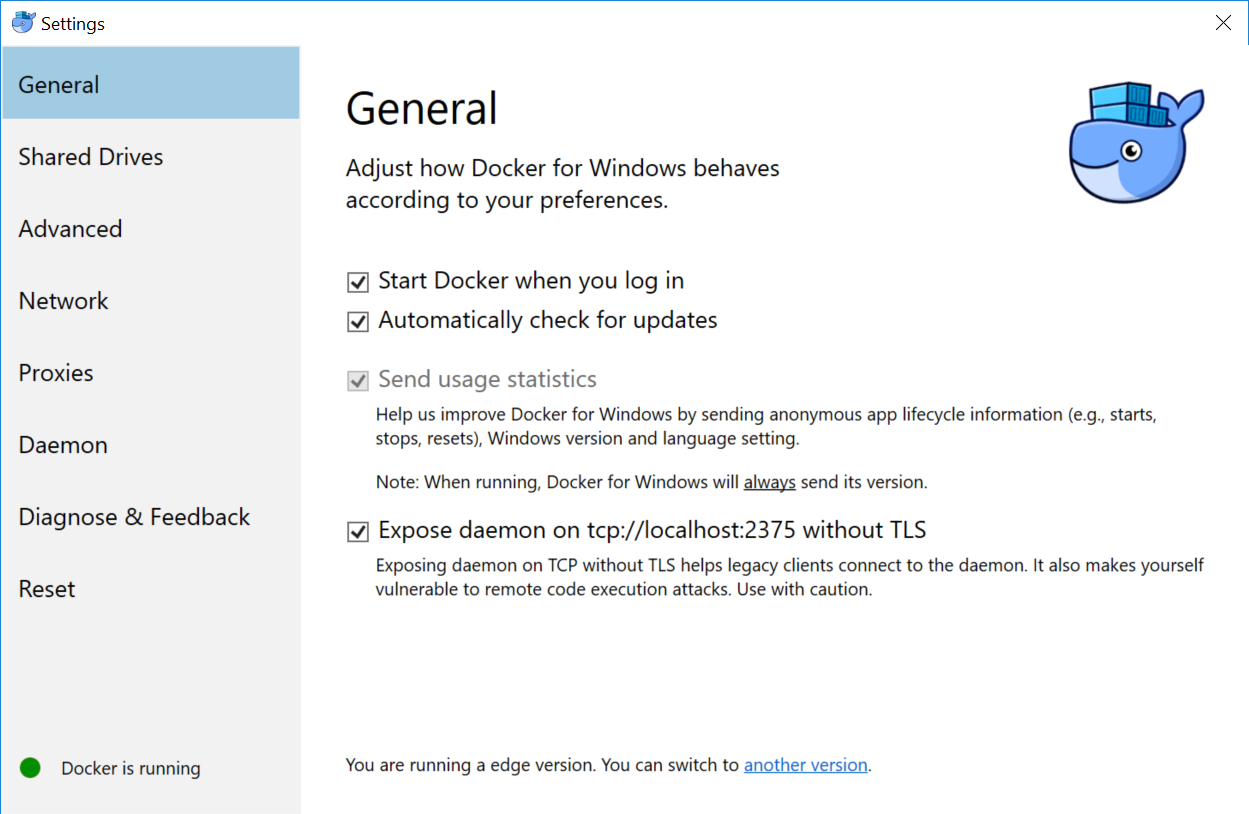
Task: Go to Diagnose & Feedback
Action: [x=134, y=517]
